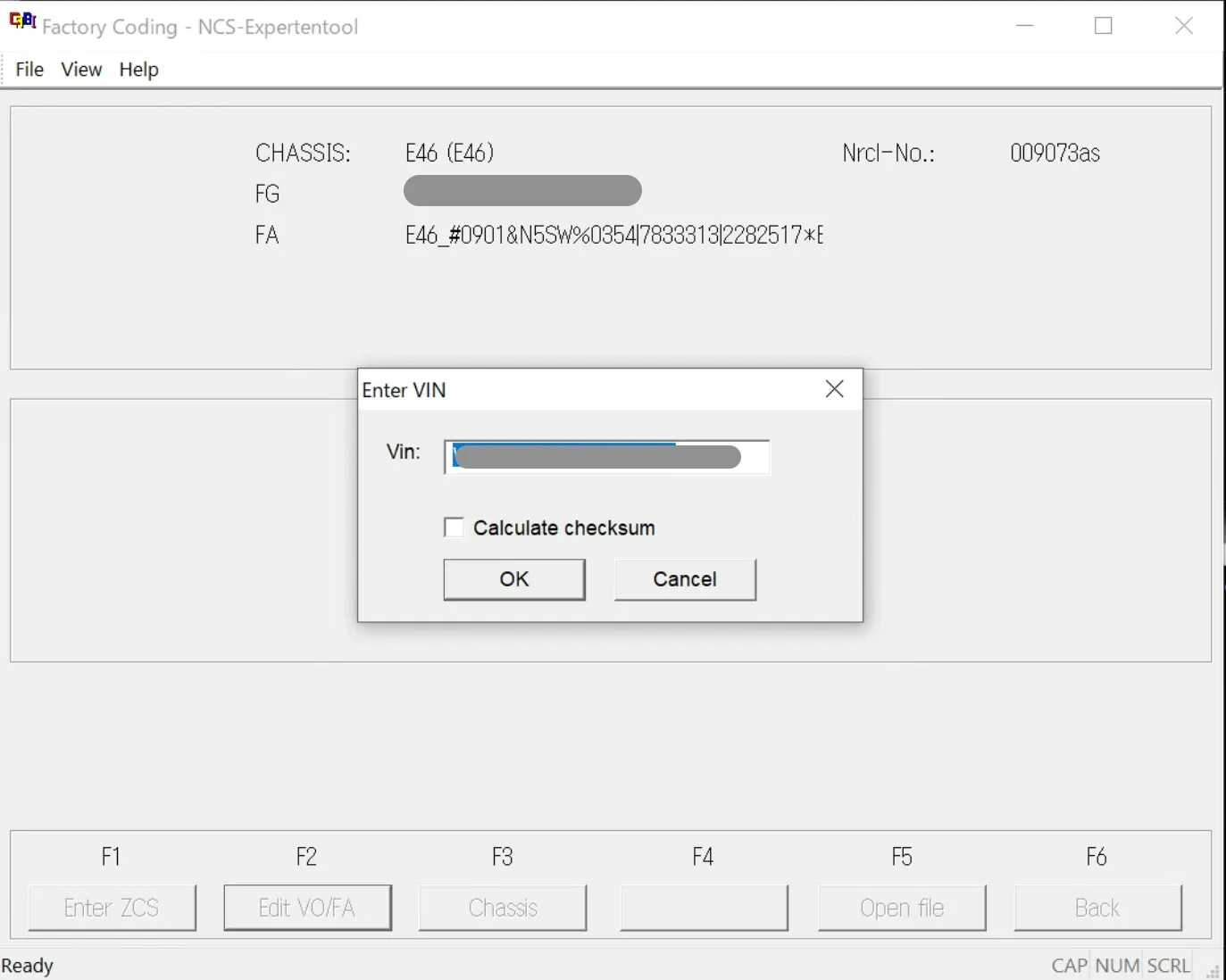Open the View menu

[x=81, y=70]
